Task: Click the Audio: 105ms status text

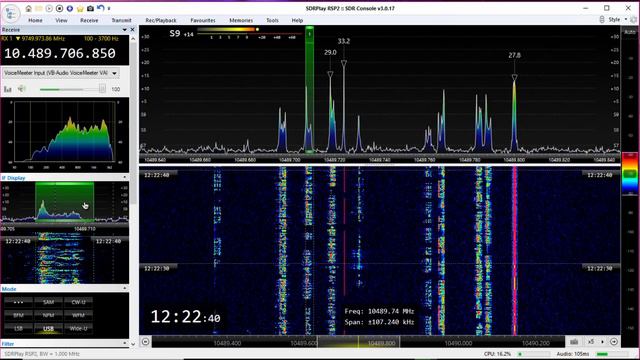Action: point(573,354)
